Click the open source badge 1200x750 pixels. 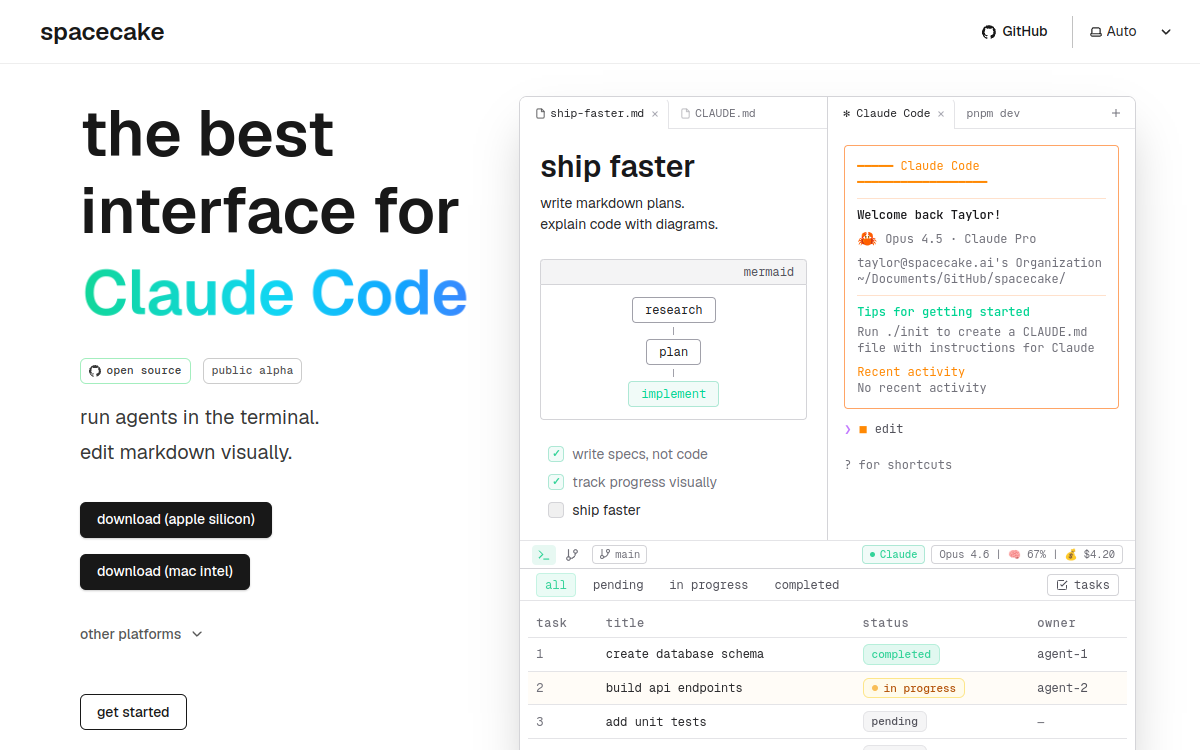(x=135, y=371)
